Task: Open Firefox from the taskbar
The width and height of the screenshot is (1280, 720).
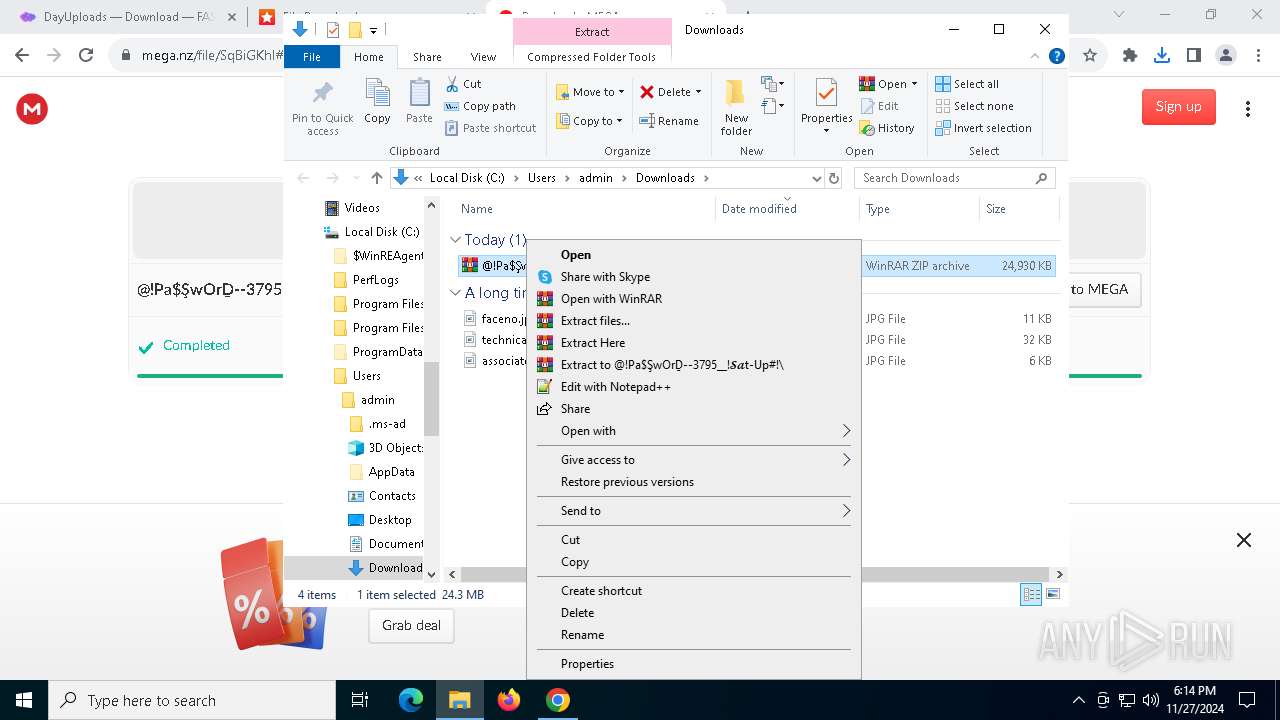Action: 509,700
